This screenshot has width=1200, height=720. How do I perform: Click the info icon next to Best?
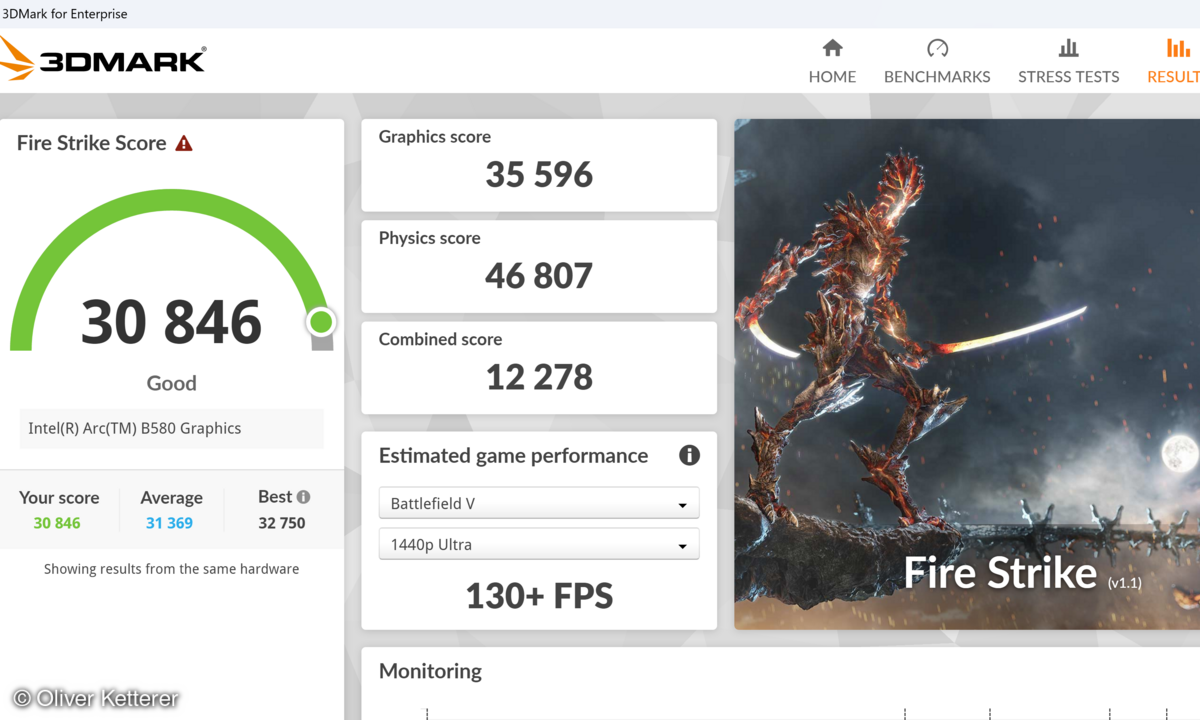303,497
